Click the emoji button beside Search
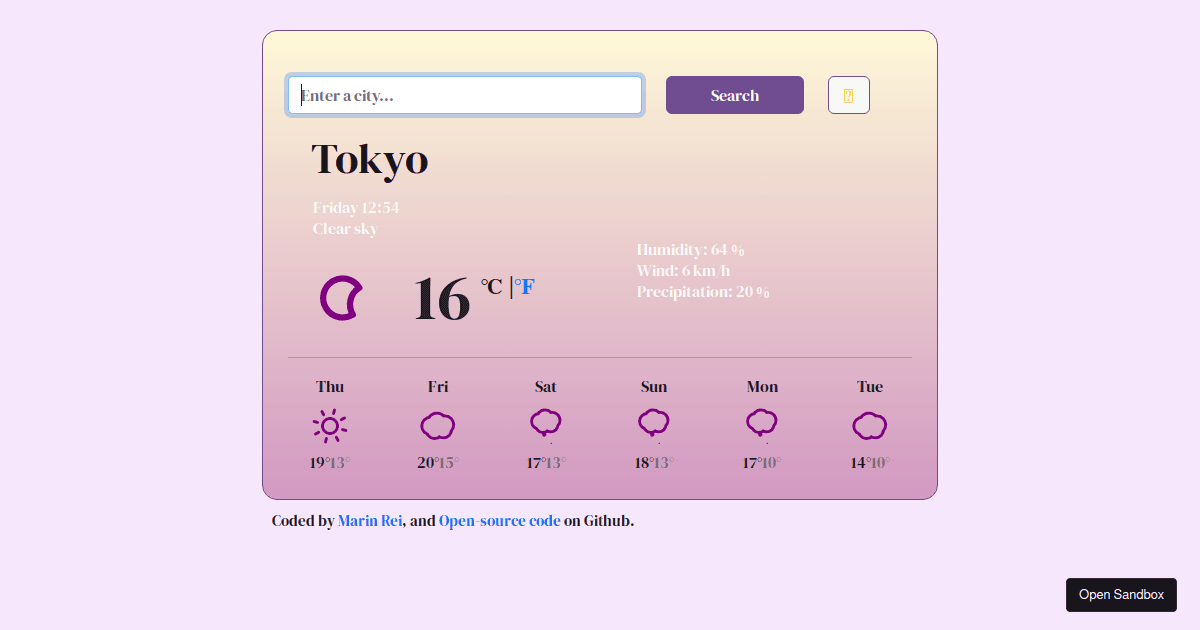The image size is (1200, 630). click(848, 94)
